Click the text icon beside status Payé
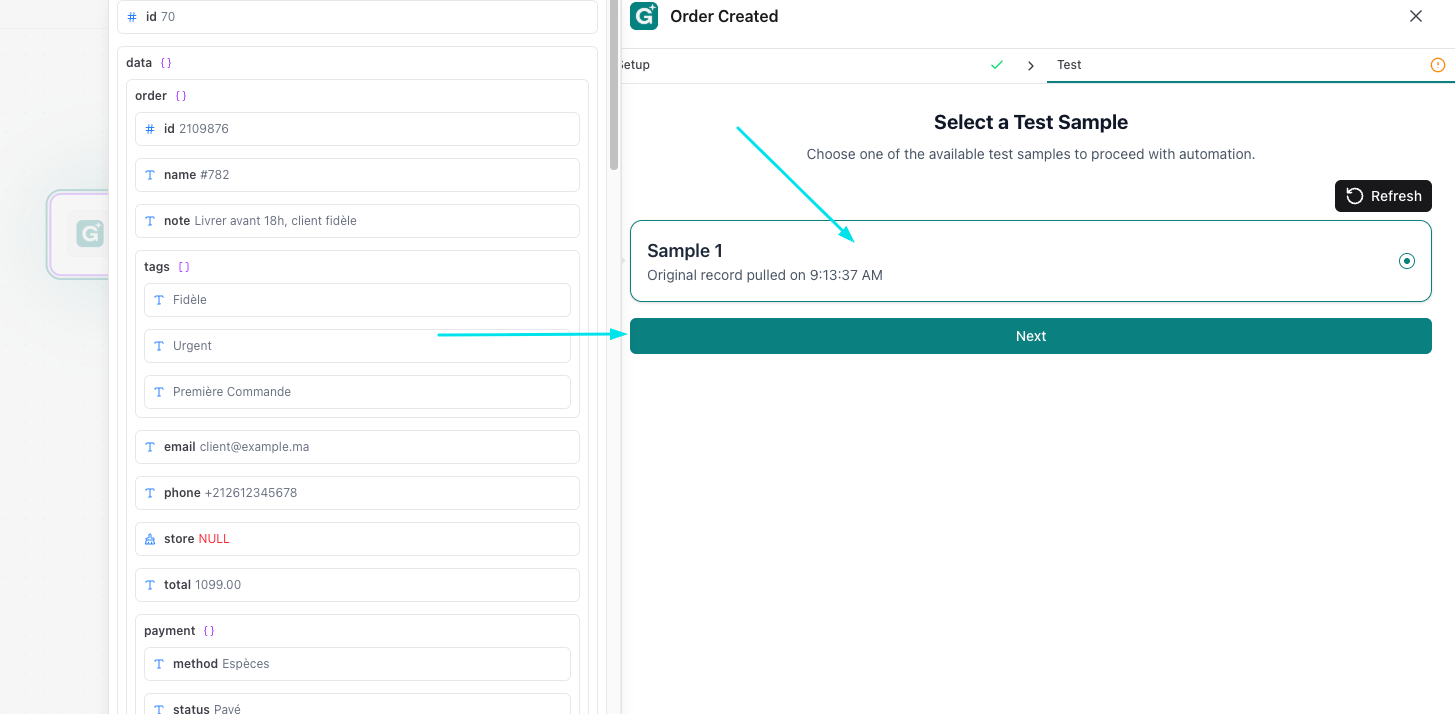This screenshot has height=714, width=1455. [x=159, y=709]
